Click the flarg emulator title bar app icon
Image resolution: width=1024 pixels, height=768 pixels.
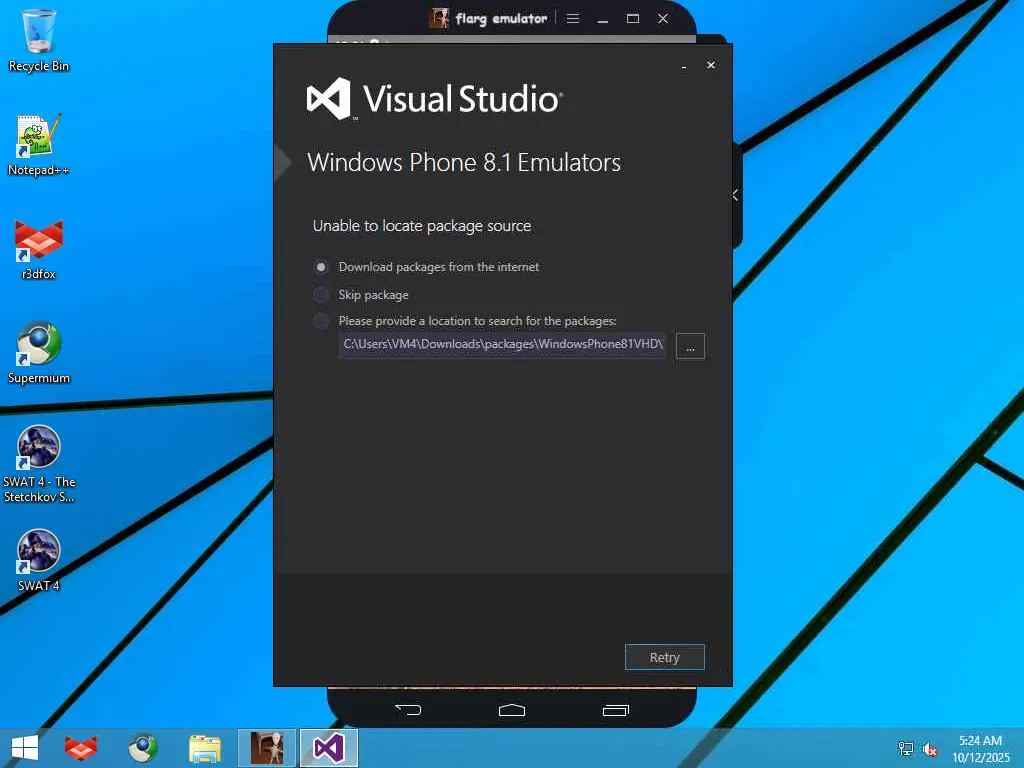(440, 18)
